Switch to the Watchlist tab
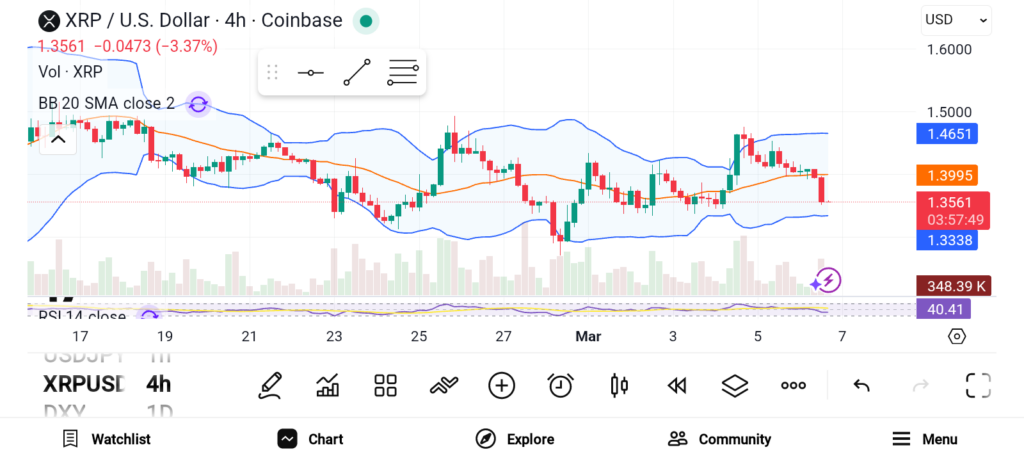The width and height of the screenshot is (1024, 461). pos(106,439)
